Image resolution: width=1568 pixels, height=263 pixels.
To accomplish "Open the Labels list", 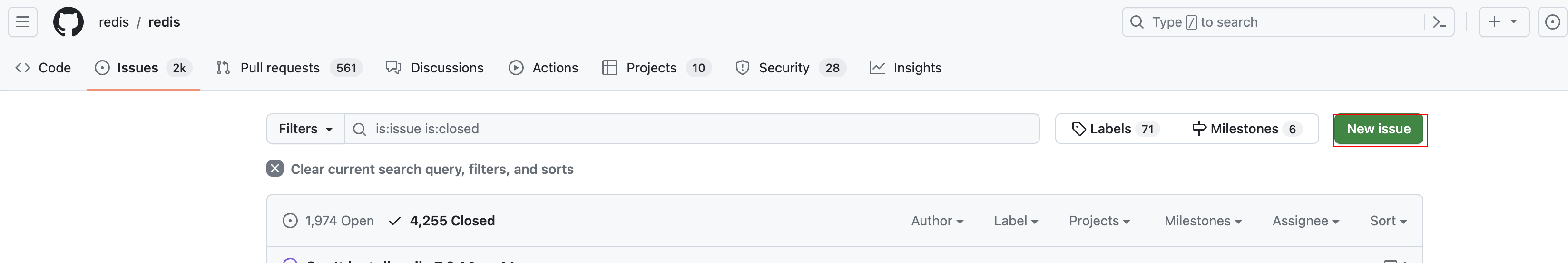I will pyautogui.click(x=1115, y=129).
